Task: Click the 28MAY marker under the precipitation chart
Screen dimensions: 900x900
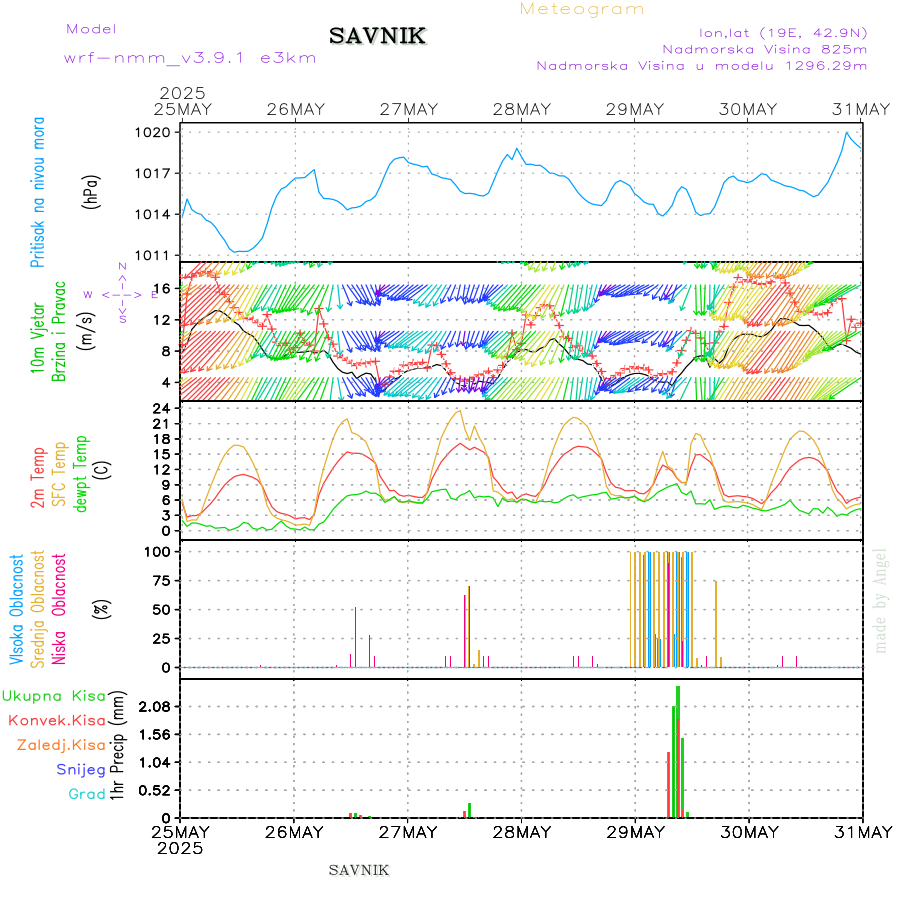Action: coord(521,832)
